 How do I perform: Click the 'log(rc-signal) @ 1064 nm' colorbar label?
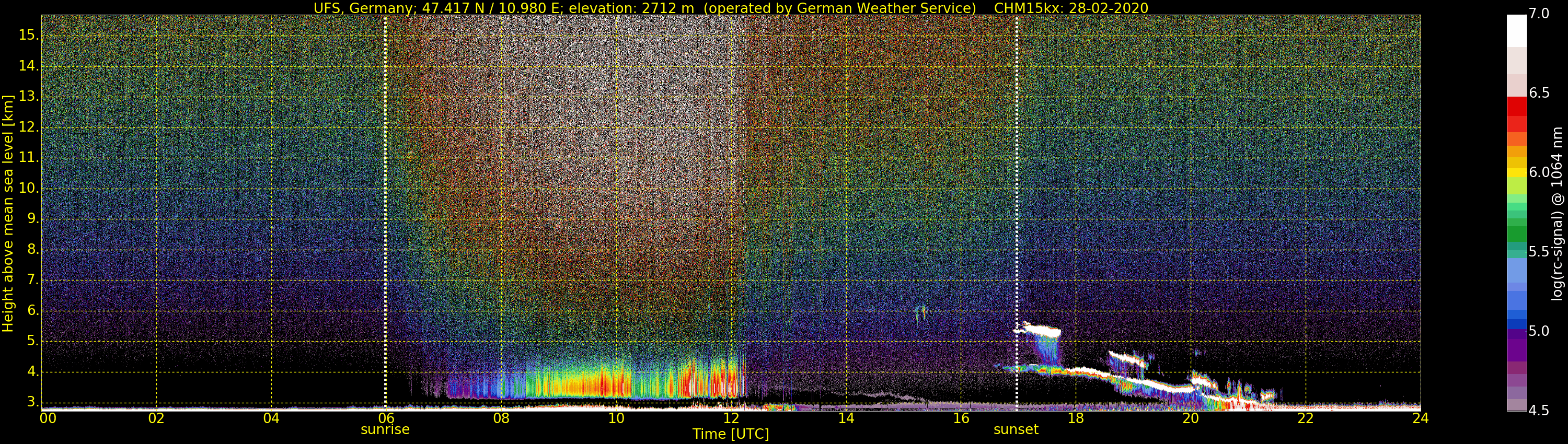pos(1557,213)
